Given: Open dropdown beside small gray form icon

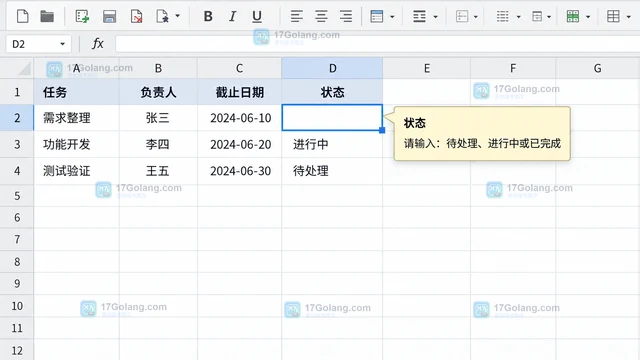Looking at the screenshot, I should [549, 17].
